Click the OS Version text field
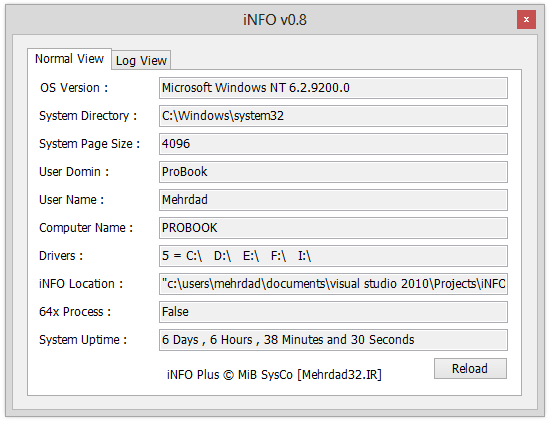 [333, 88]
